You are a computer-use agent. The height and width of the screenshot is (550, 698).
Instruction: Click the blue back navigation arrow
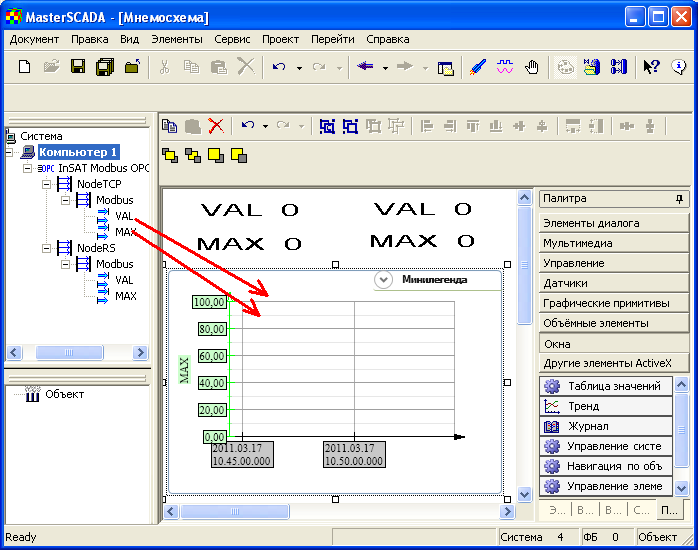tap(365, 66)
